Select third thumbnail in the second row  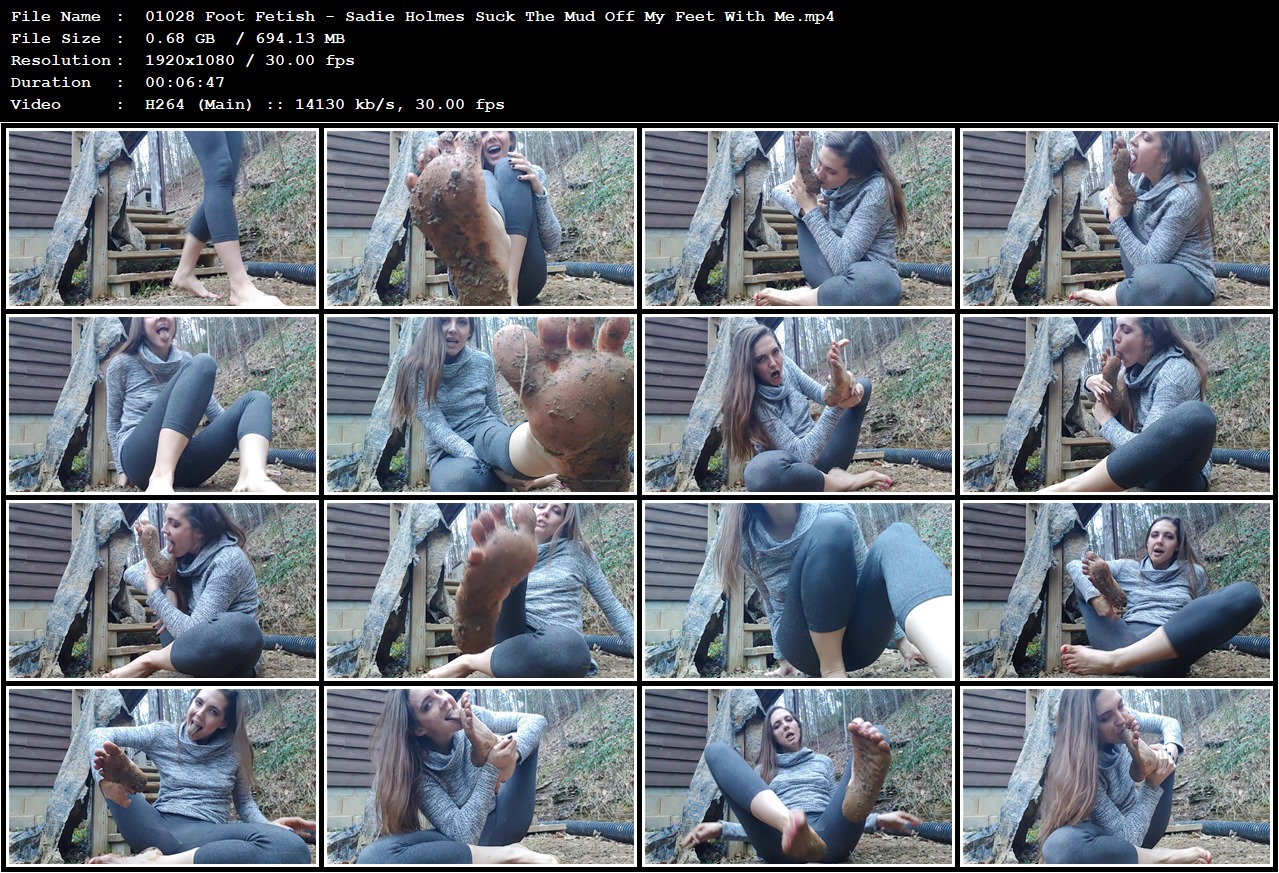click(799, 404)
